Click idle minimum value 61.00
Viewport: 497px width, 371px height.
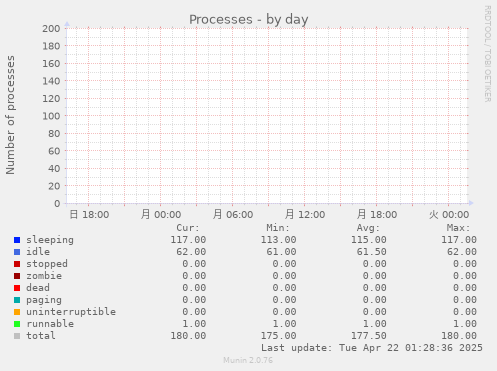pyautogui.click(x=281, y=252)
